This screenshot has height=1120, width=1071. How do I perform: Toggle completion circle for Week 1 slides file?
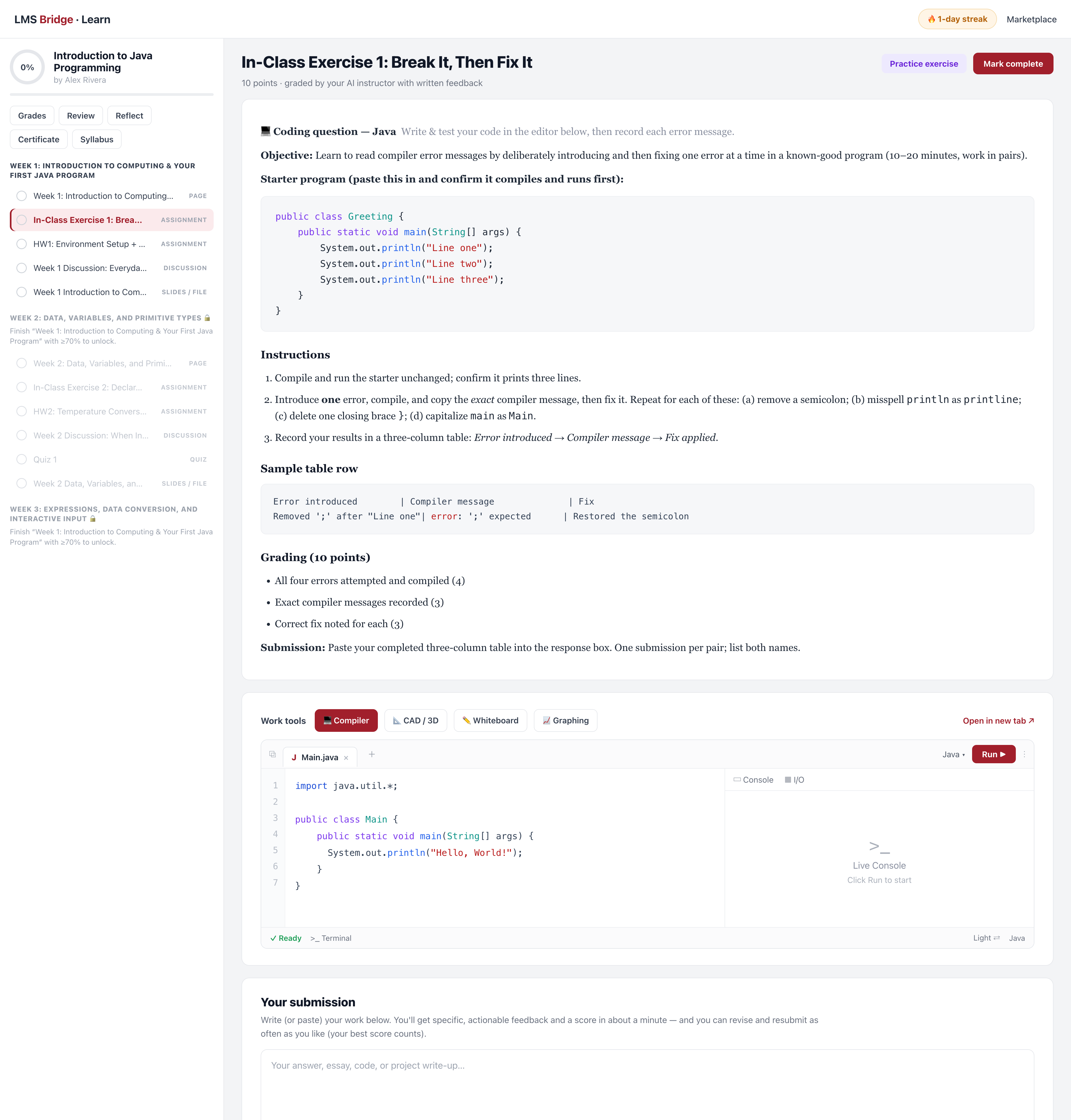[x=22, y=292]
